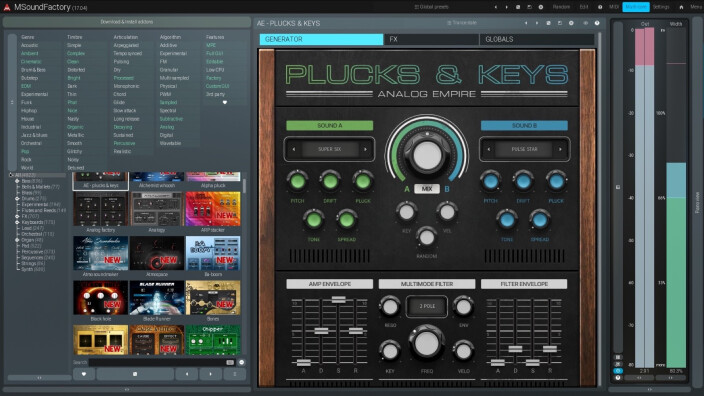Open the 2 POLE filter type selector

click(x=427, y=306)
